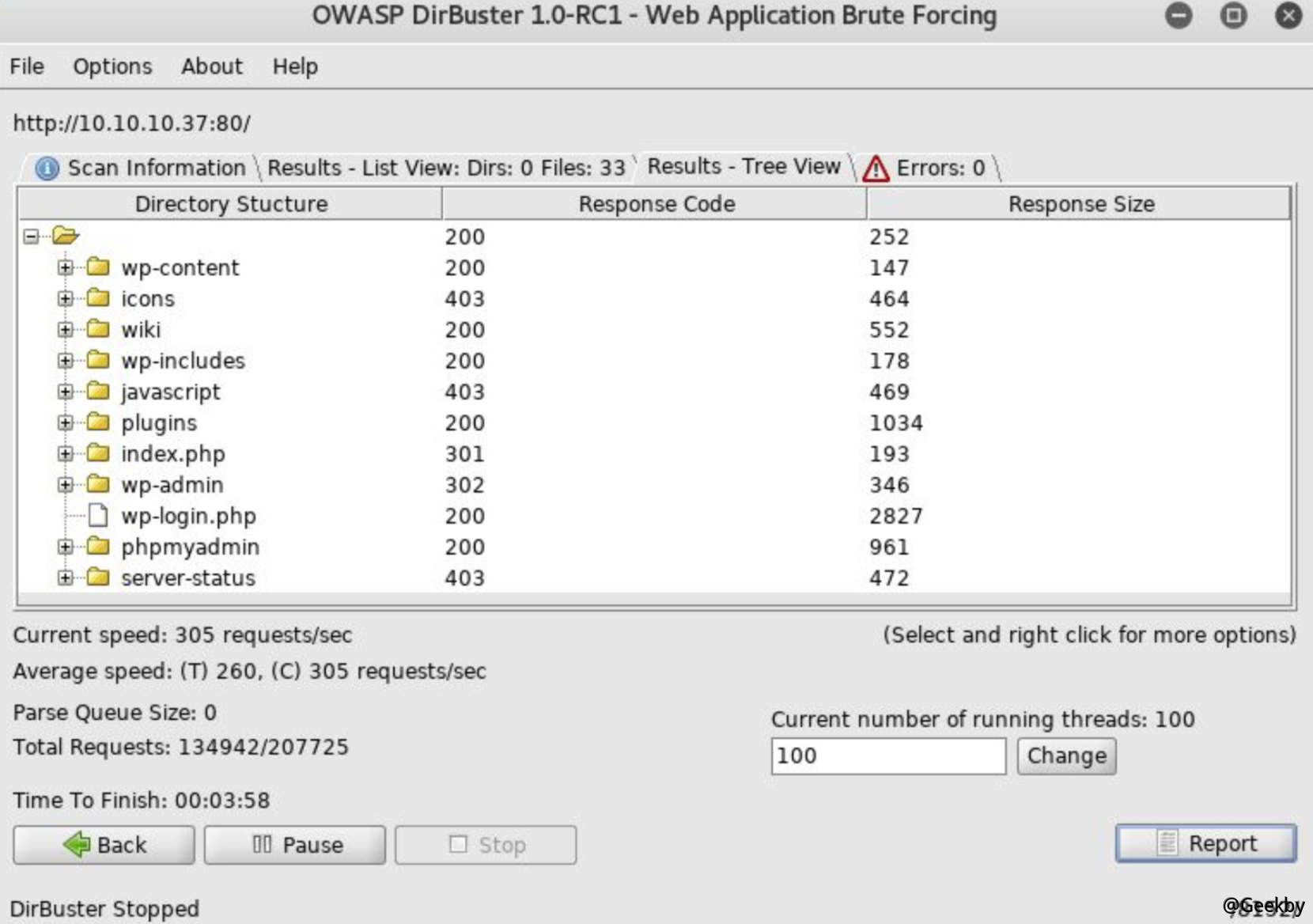This screenshot has width=1313, height=924.
Task: Click the Report button
Action: click(1205, 843)
